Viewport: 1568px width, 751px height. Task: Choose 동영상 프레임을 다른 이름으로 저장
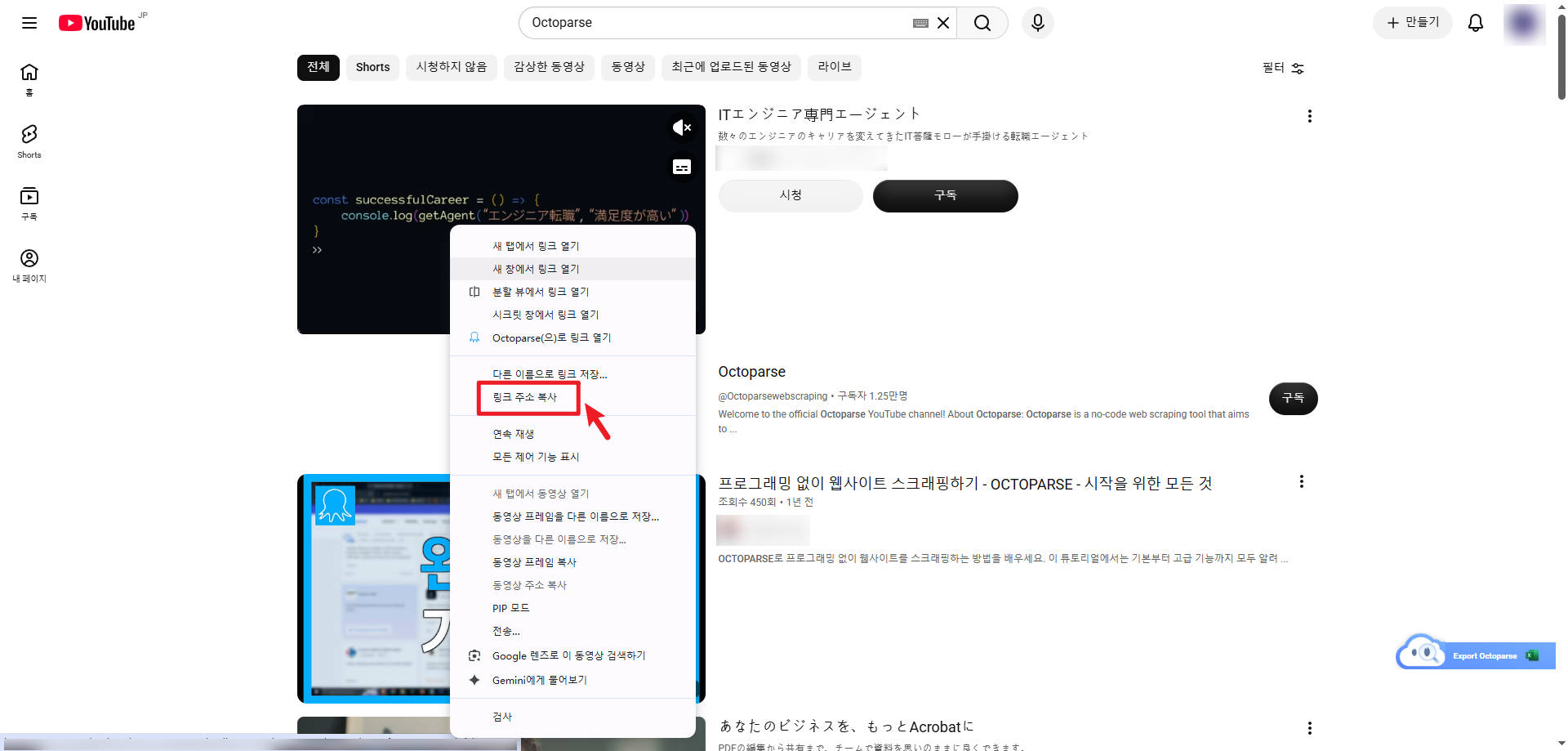click(572, 516)
